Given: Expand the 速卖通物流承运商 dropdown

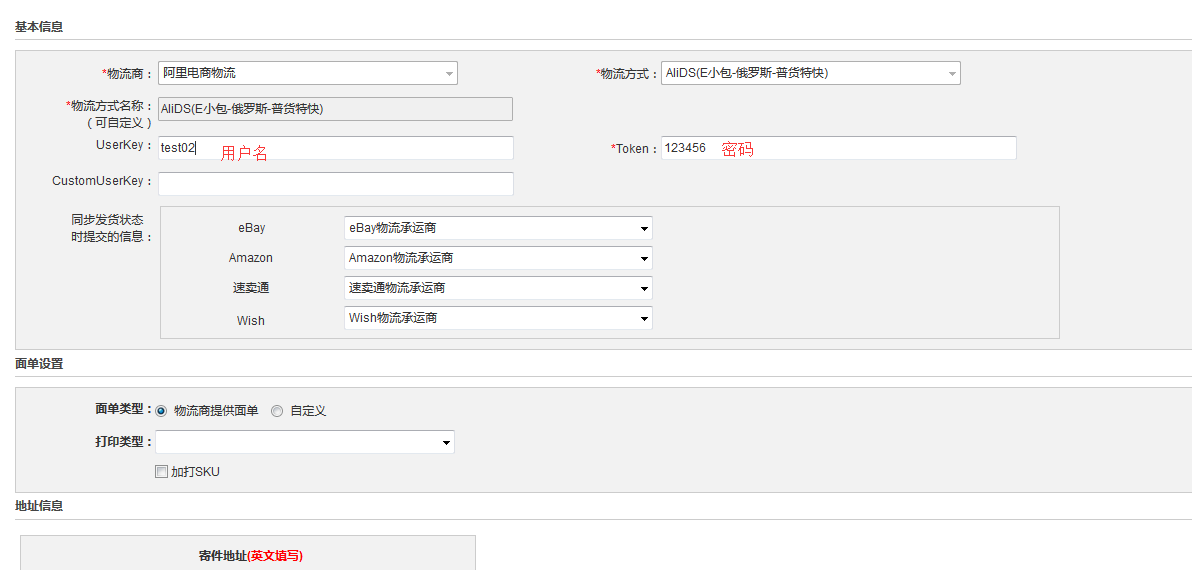Looking at the screenshot, I should pos(498,288).
